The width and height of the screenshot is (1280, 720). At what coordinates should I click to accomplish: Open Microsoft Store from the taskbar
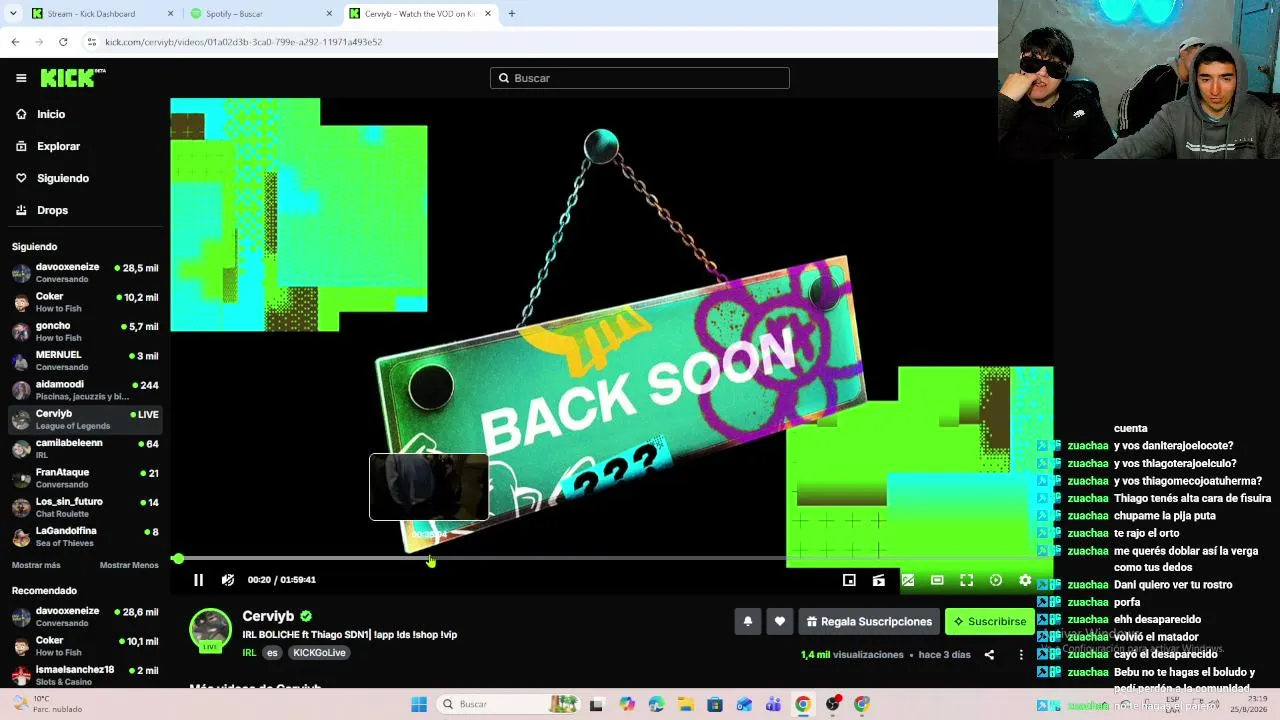(714, 704)
